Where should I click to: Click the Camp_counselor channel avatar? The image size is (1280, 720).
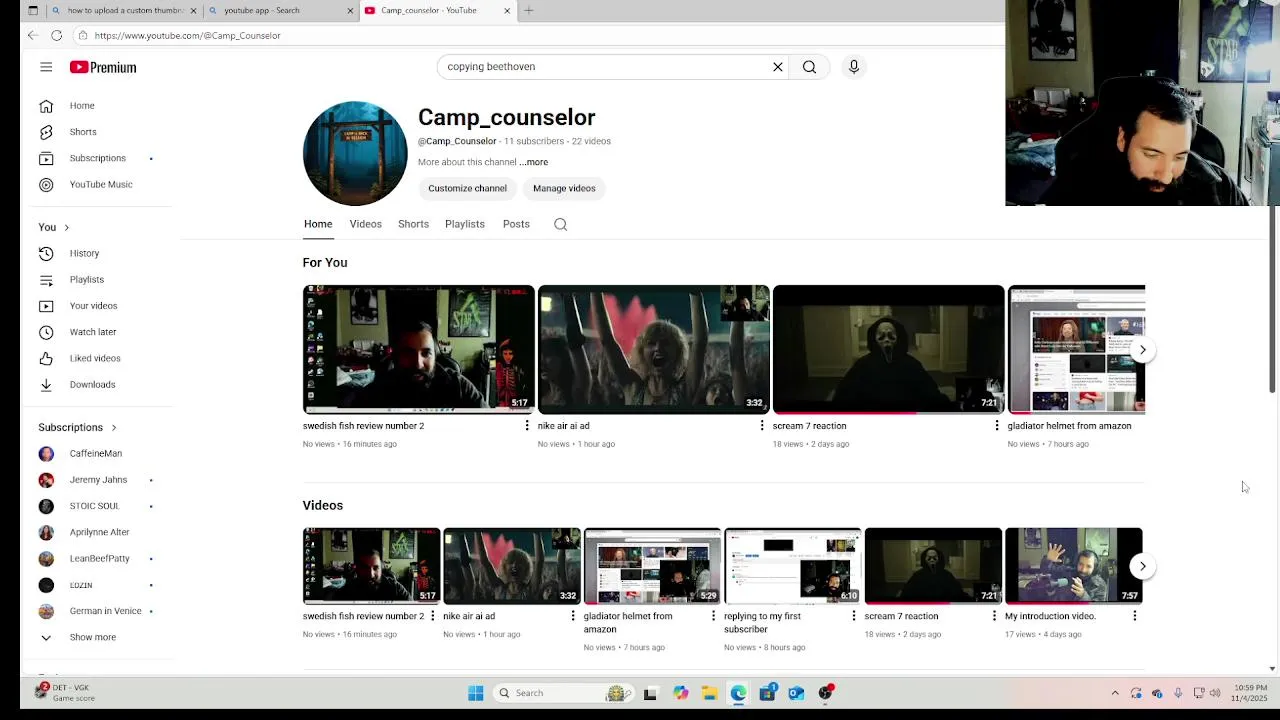(x=355, y=153)
